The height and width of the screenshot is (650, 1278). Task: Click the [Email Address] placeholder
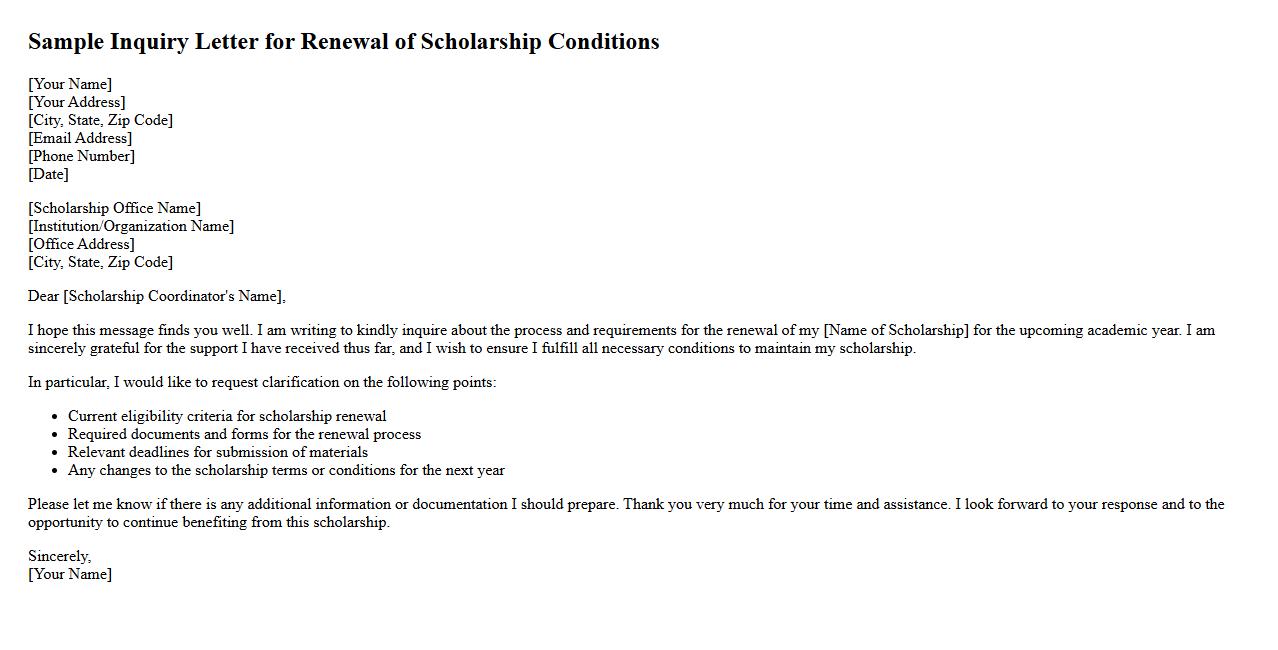tap(80, 138)
